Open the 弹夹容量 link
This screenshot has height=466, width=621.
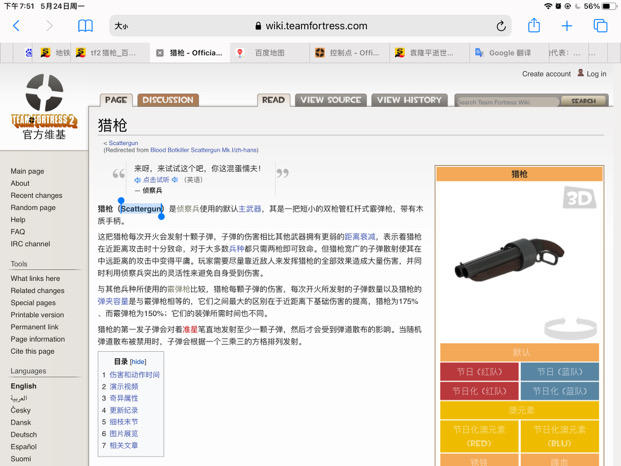[x=113, y=301]
